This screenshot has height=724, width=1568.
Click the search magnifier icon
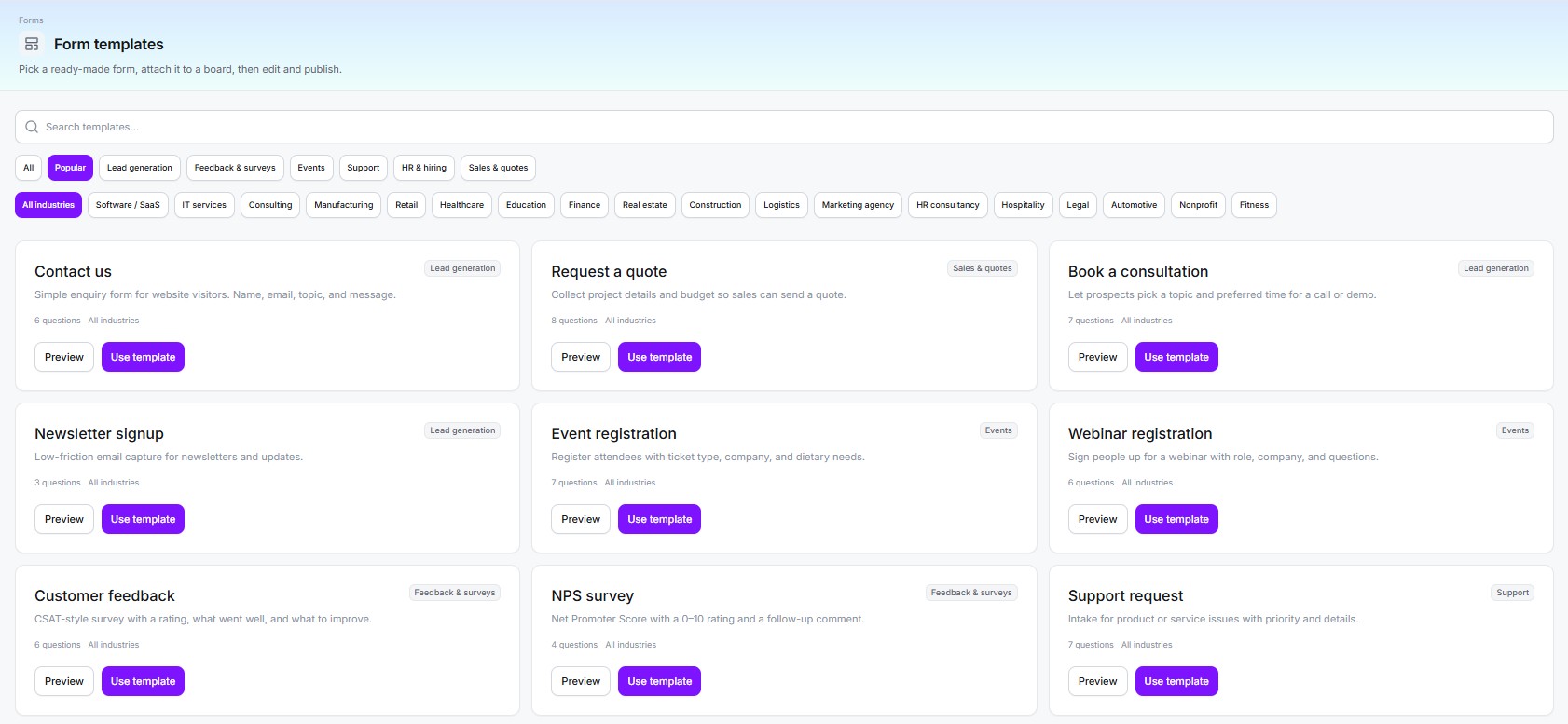click(x=32, y=127)
